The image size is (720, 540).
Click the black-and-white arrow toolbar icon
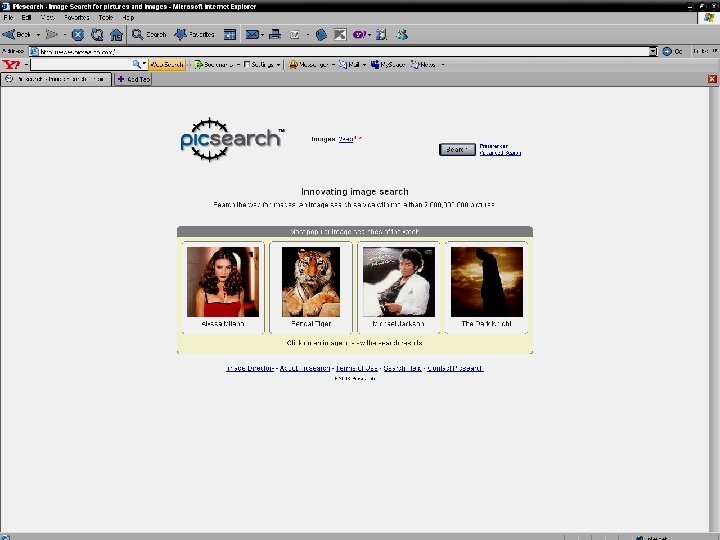tap(340, 34)
